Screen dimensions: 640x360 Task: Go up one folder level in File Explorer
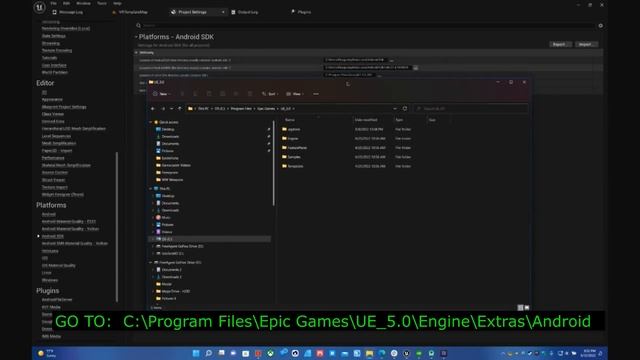(x=180, y=109)
